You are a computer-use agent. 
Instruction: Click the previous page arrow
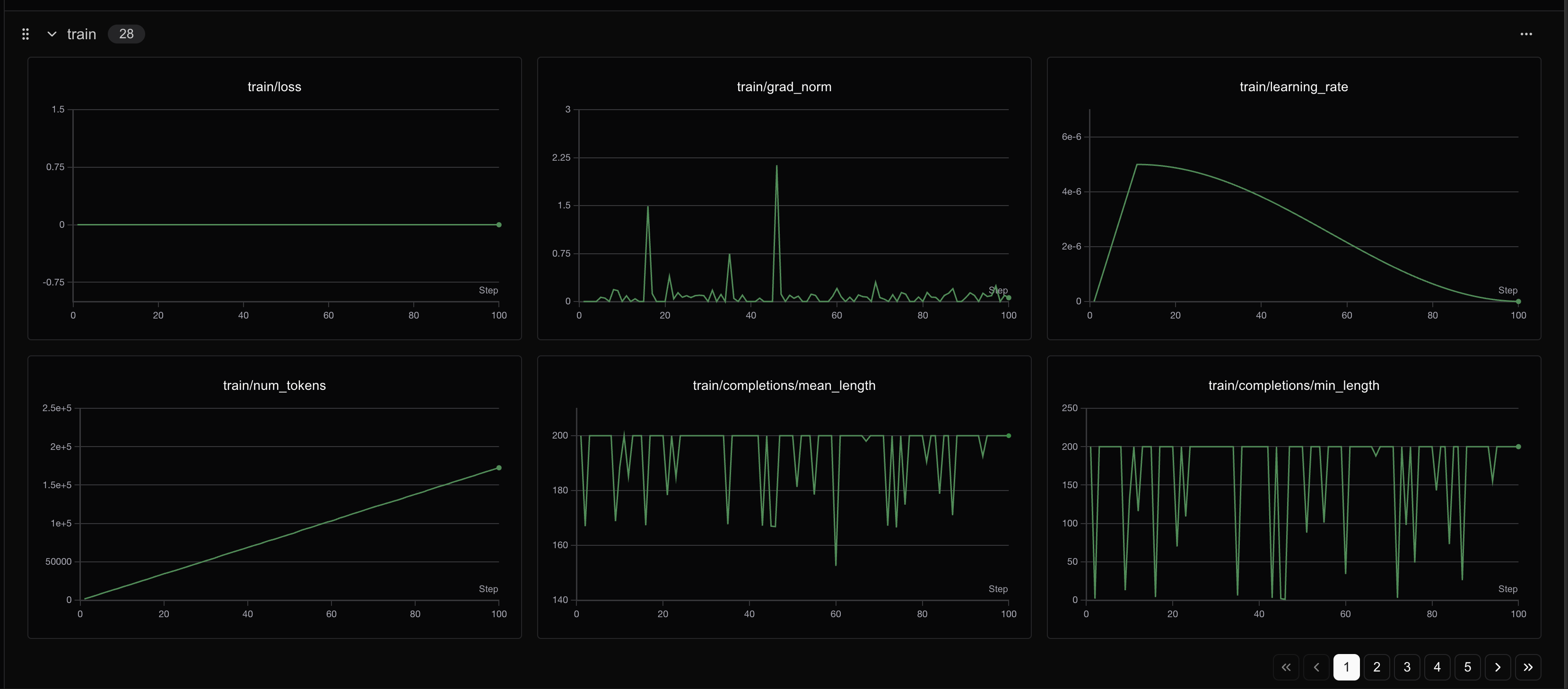pos(1316,667)
